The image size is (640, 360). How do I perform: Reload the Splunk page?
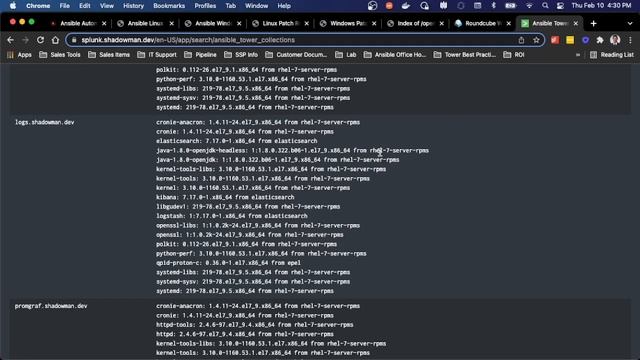coord(40,40)
